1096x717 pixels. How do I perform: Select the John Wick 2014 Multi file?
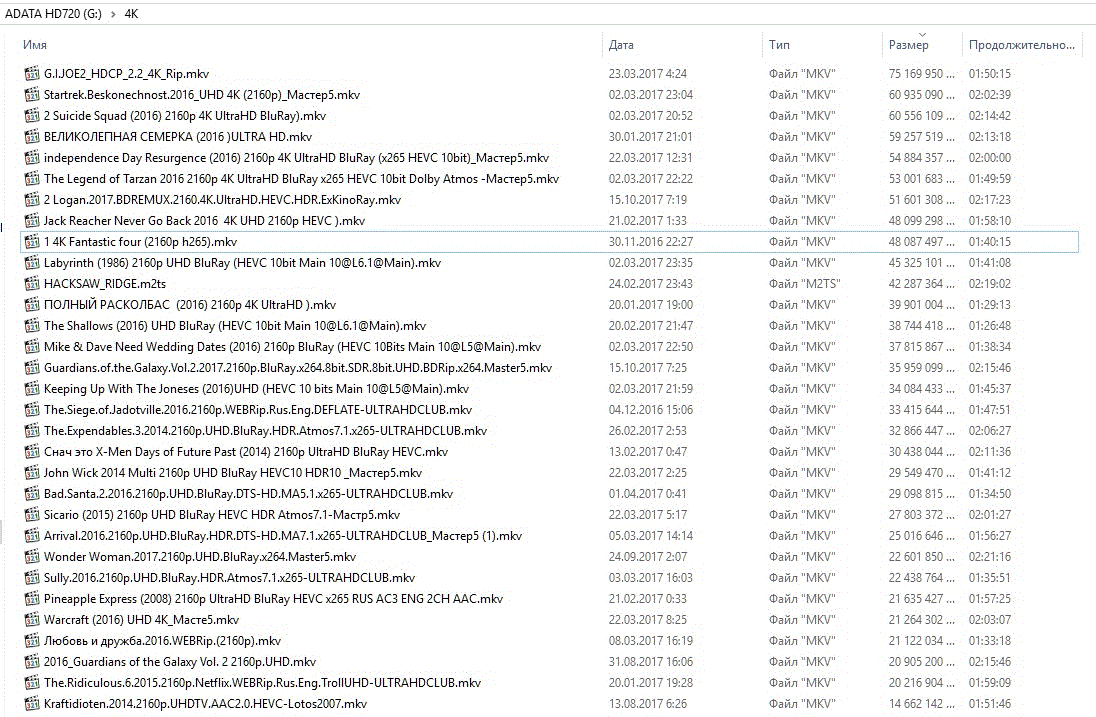click(x=232, y=473)
